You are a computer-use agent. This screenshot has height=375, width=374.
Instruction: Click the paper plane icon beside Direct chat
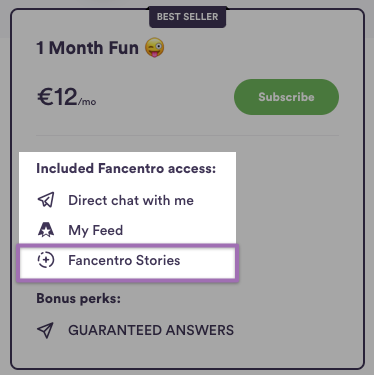point(46,200)
